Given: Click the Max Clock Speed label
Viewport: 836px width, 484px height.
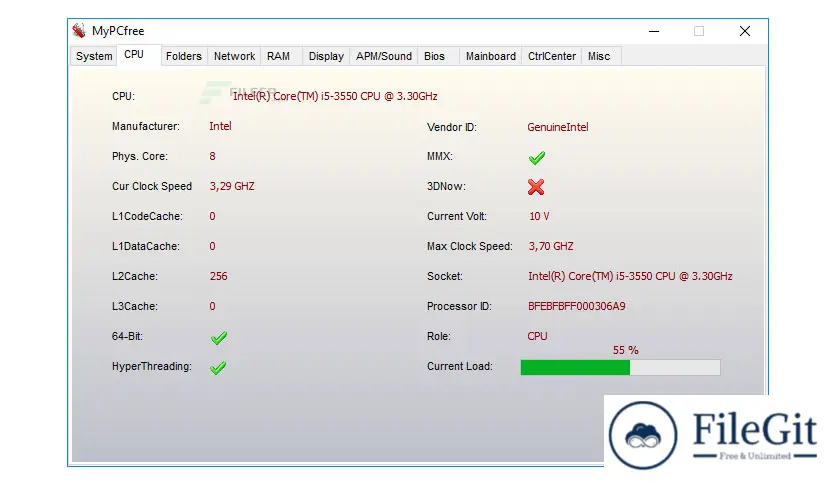Looking at the screenshot, I should tap(470, 246).
